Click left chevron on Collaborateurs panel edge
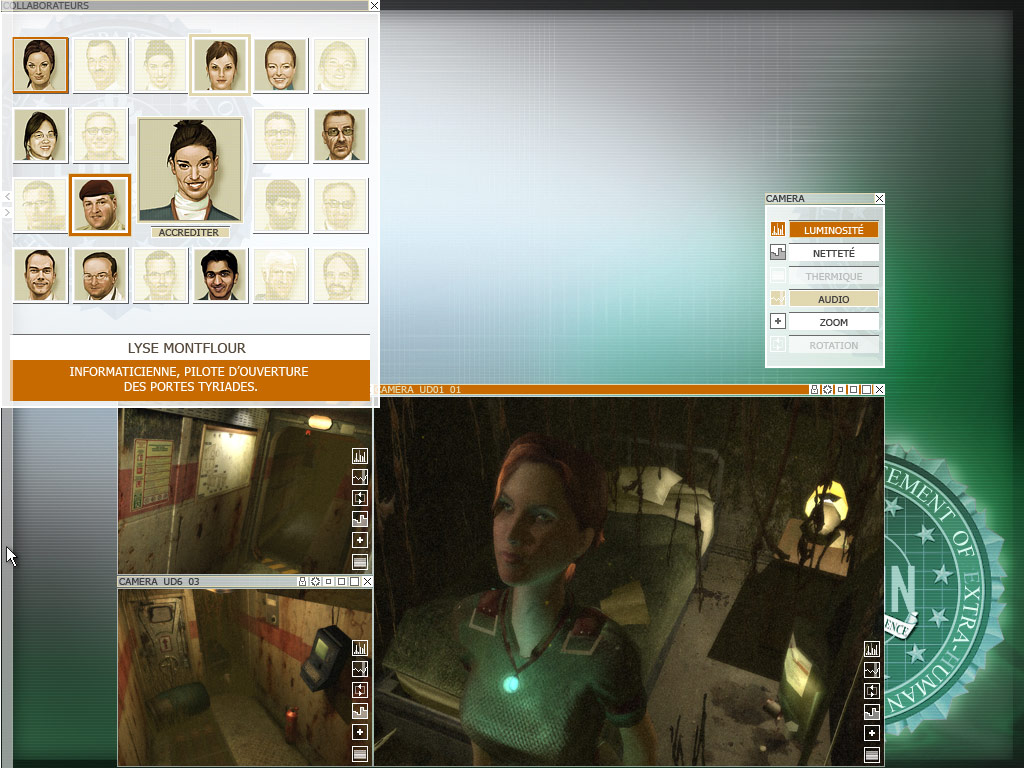 click(x=7, y=197)
